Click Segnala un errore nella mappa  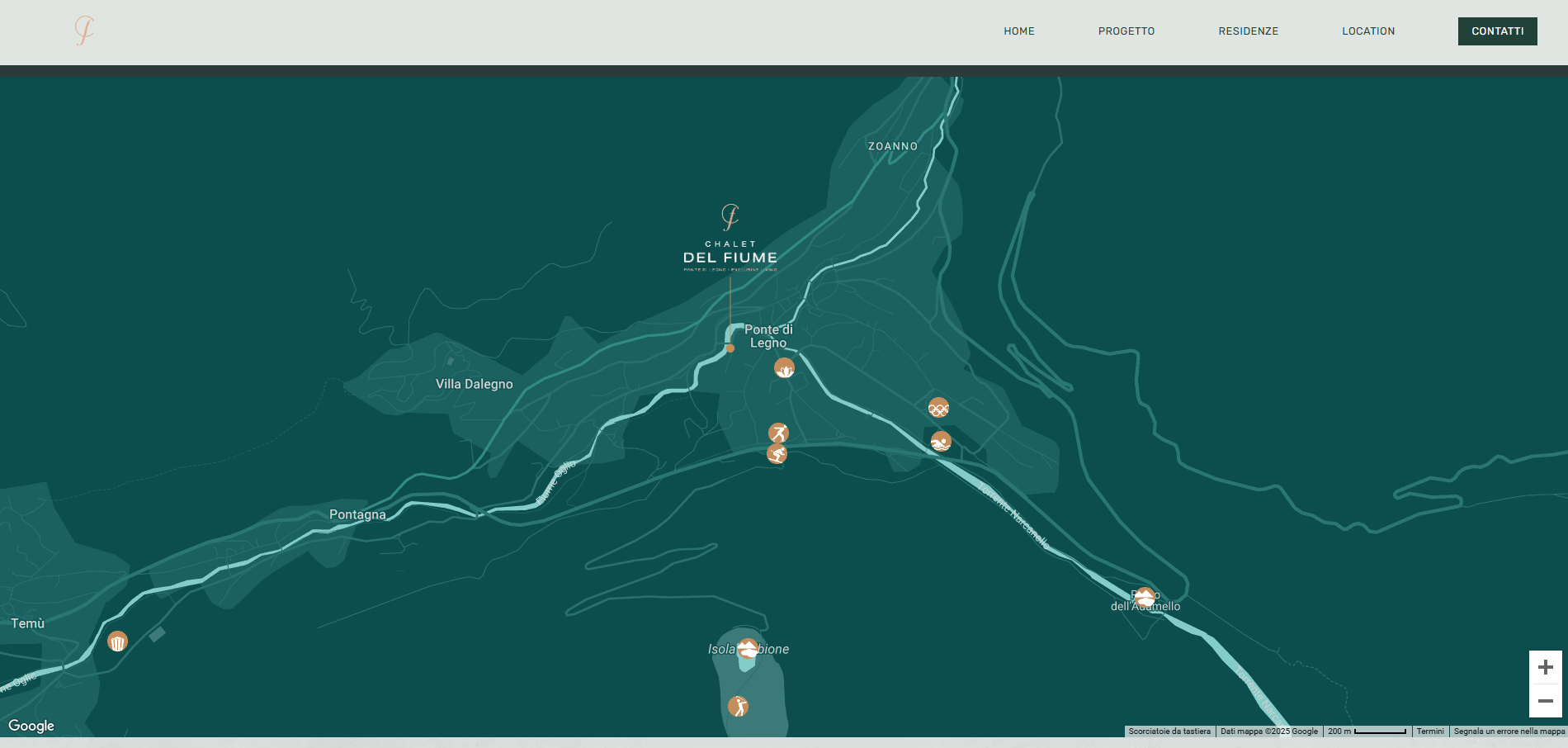tap(1509, 731)
